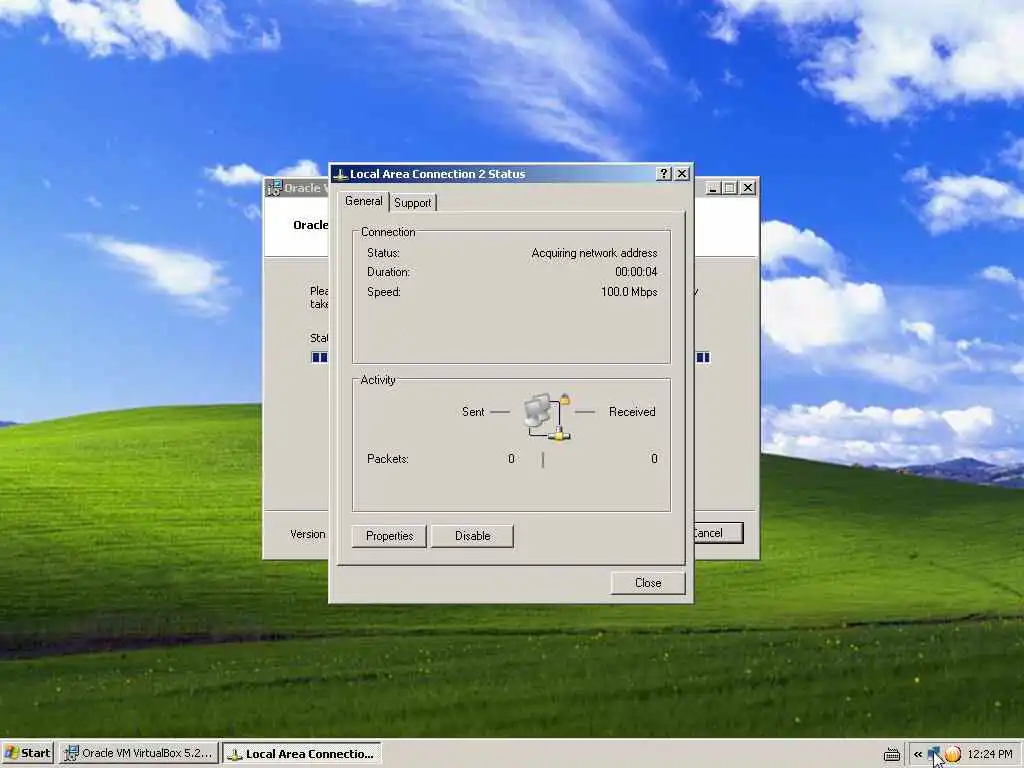Click the speed value 100.0 Mbps
The image size is (1024, 768).
pos(629,291)
